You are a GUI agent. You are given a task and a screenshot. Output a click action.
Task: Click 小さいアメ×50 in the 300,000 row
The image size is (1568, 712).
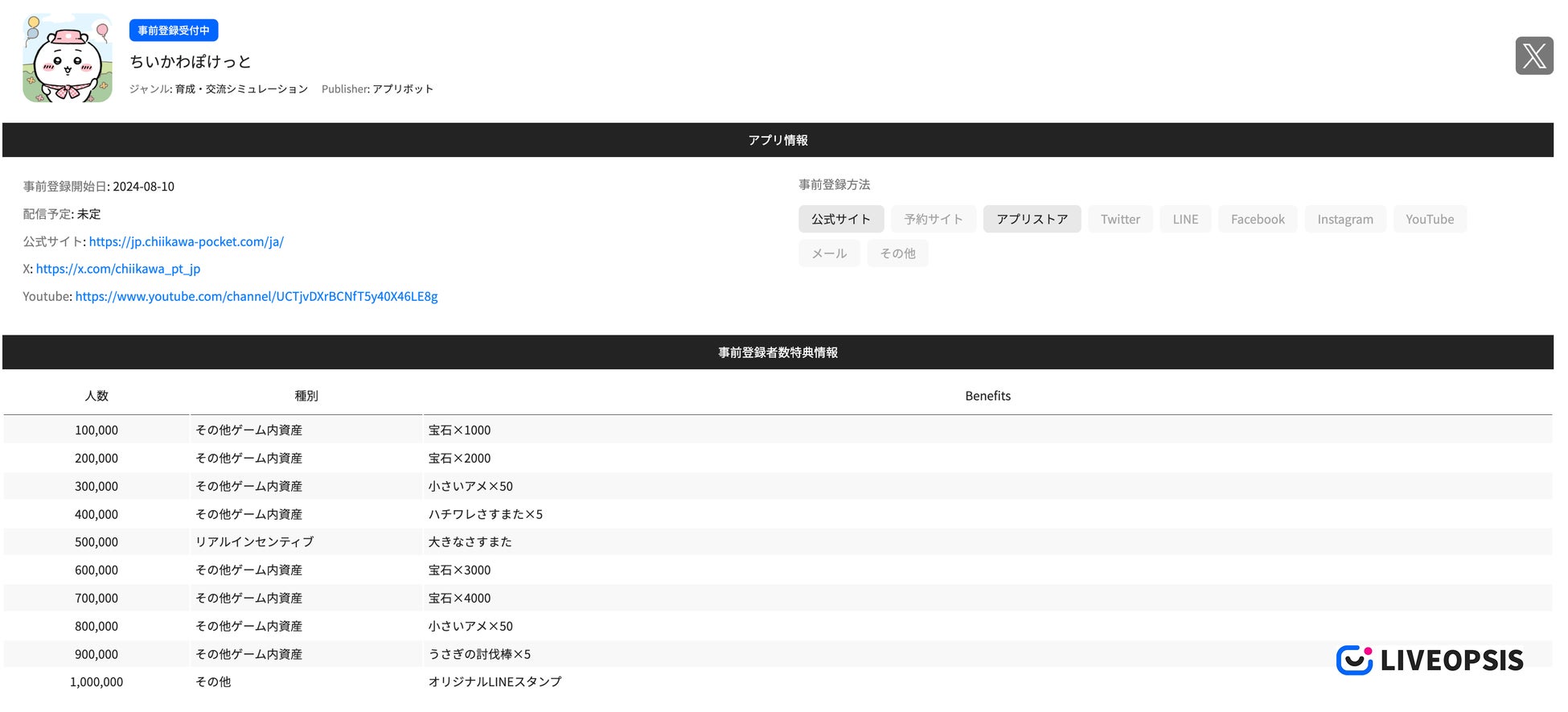[470, 487]
